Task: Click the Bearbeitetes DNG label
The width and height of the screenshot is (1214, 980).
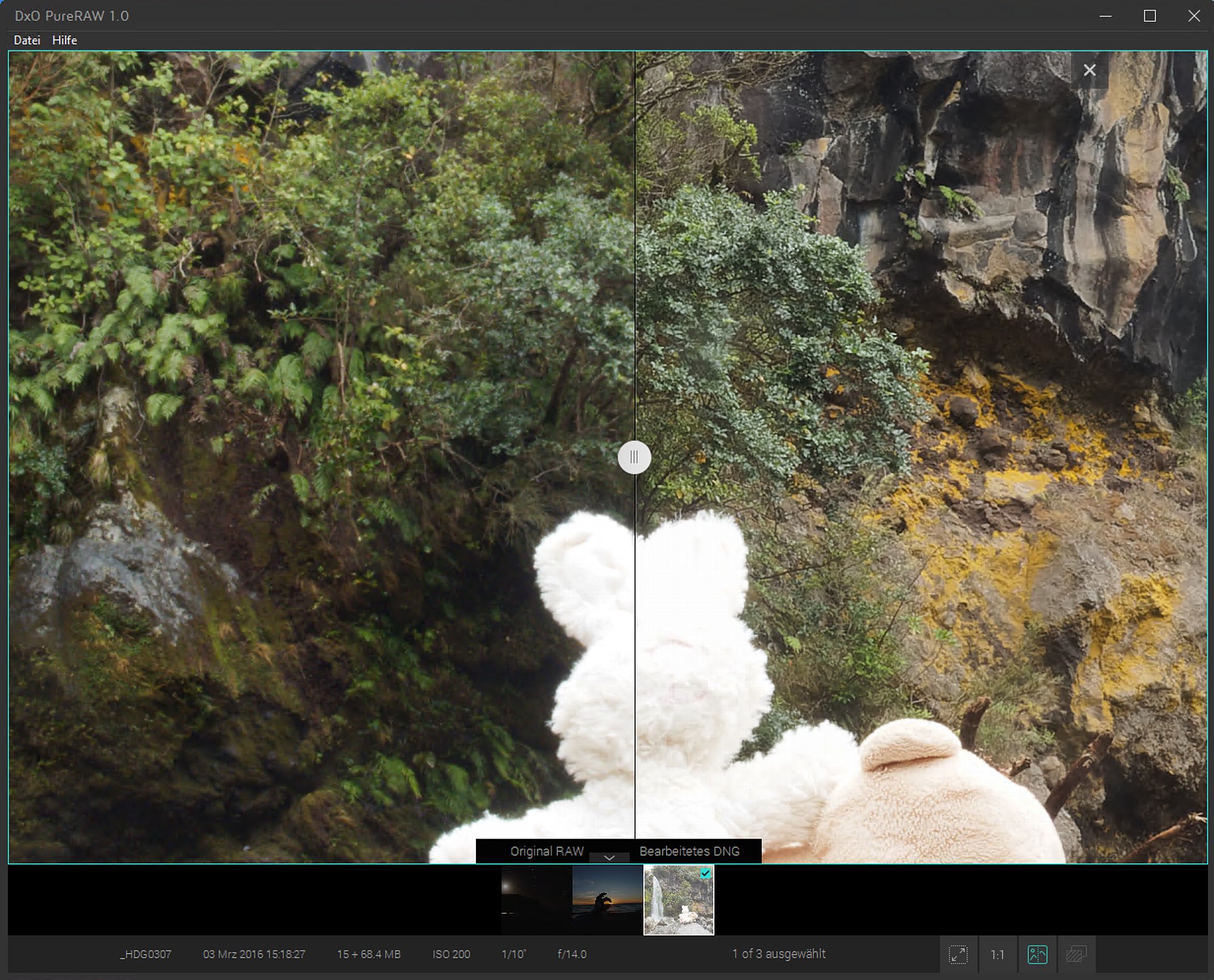Action: tap(689, 851)
